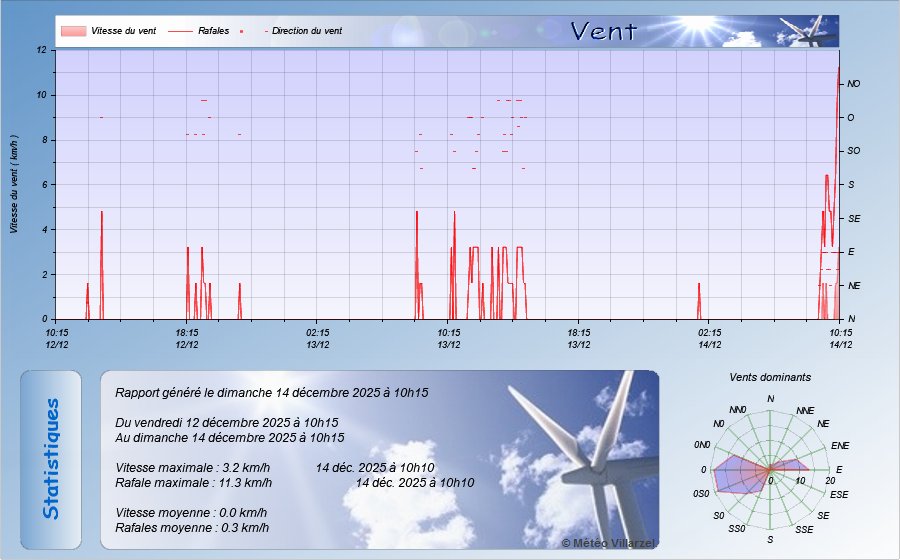Click the Vent title text
Screen dimensions: 900x560
tap(603, 31)
